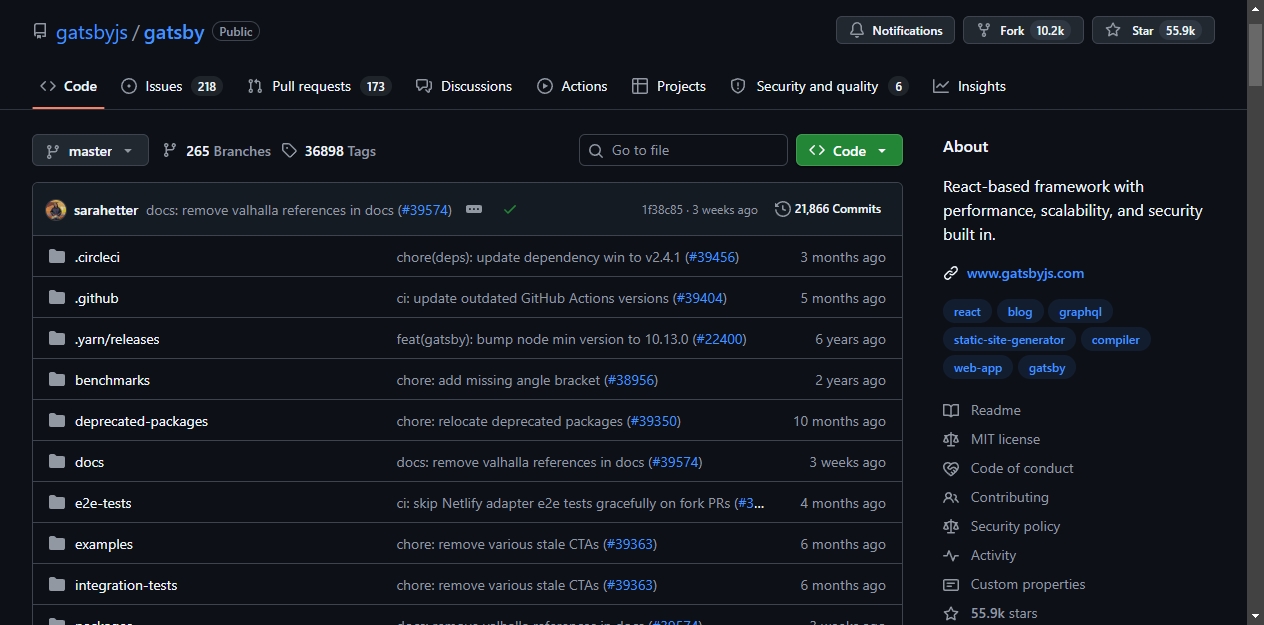Select the blog topic tag
1264x625 pixels.
point(1020,312)
